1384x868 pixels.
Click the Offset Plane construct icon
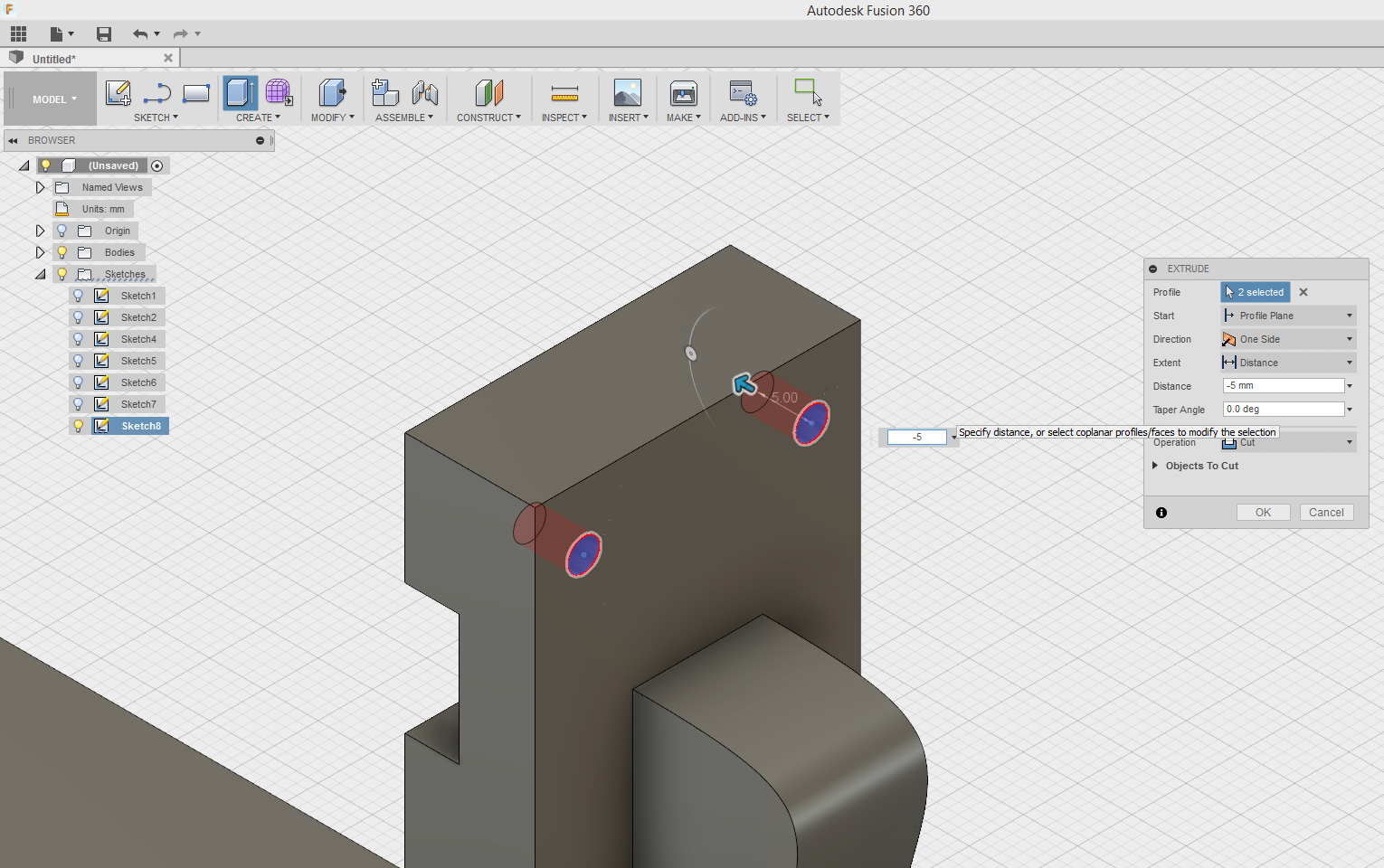[x=488, y=93]
